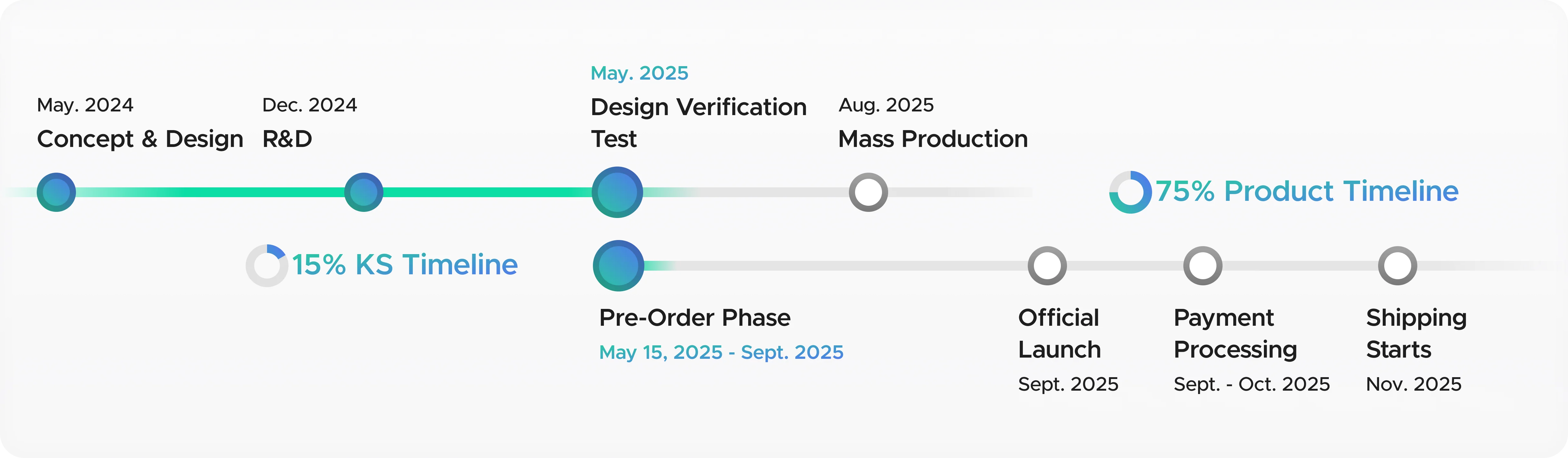The image size is (1568, 458).
Task: Click the May 15, 2025 - Sept. 2025 date
Action: (x=721, y=353)
